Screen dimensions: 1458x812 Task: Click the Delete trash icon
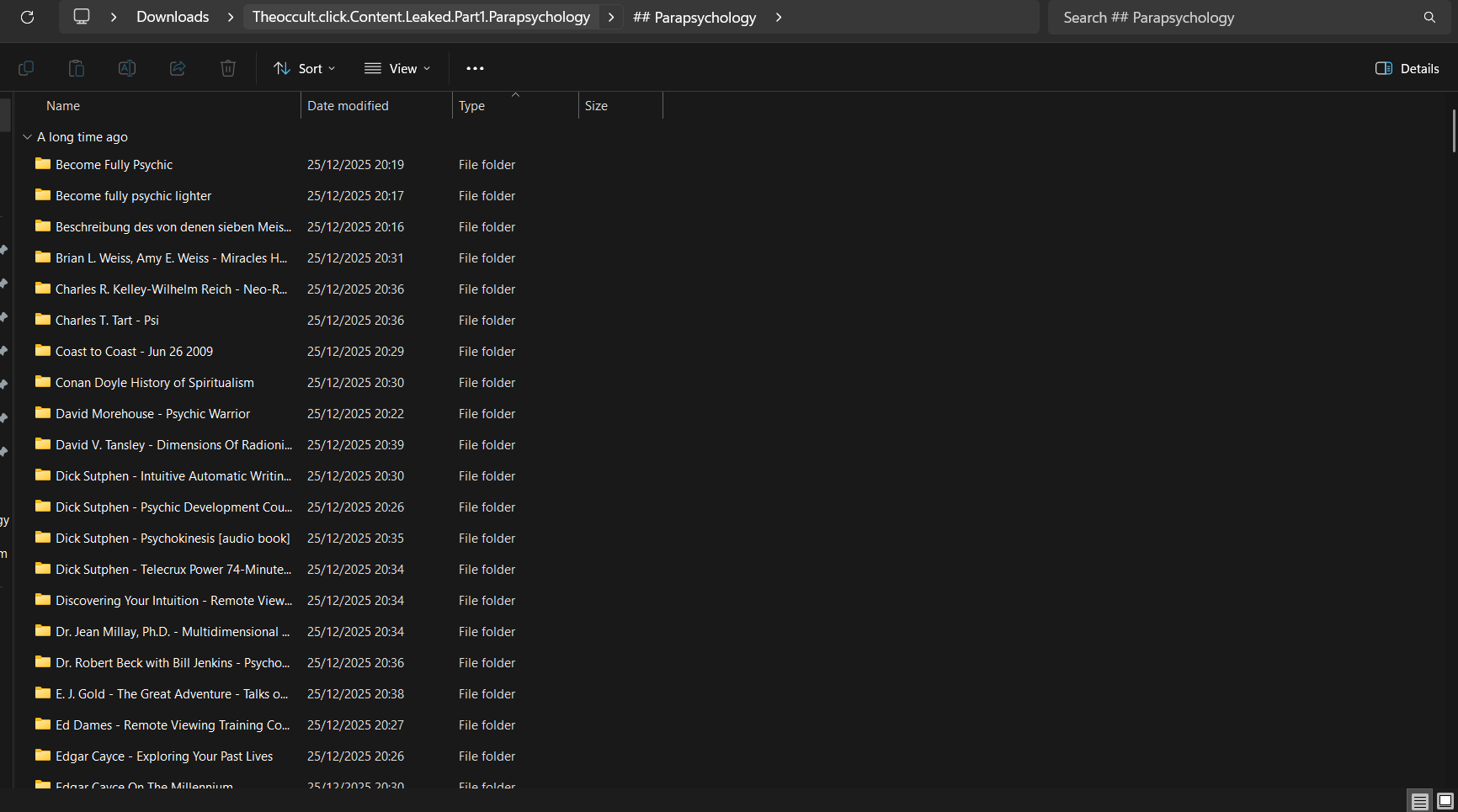[x=228, y=68]
